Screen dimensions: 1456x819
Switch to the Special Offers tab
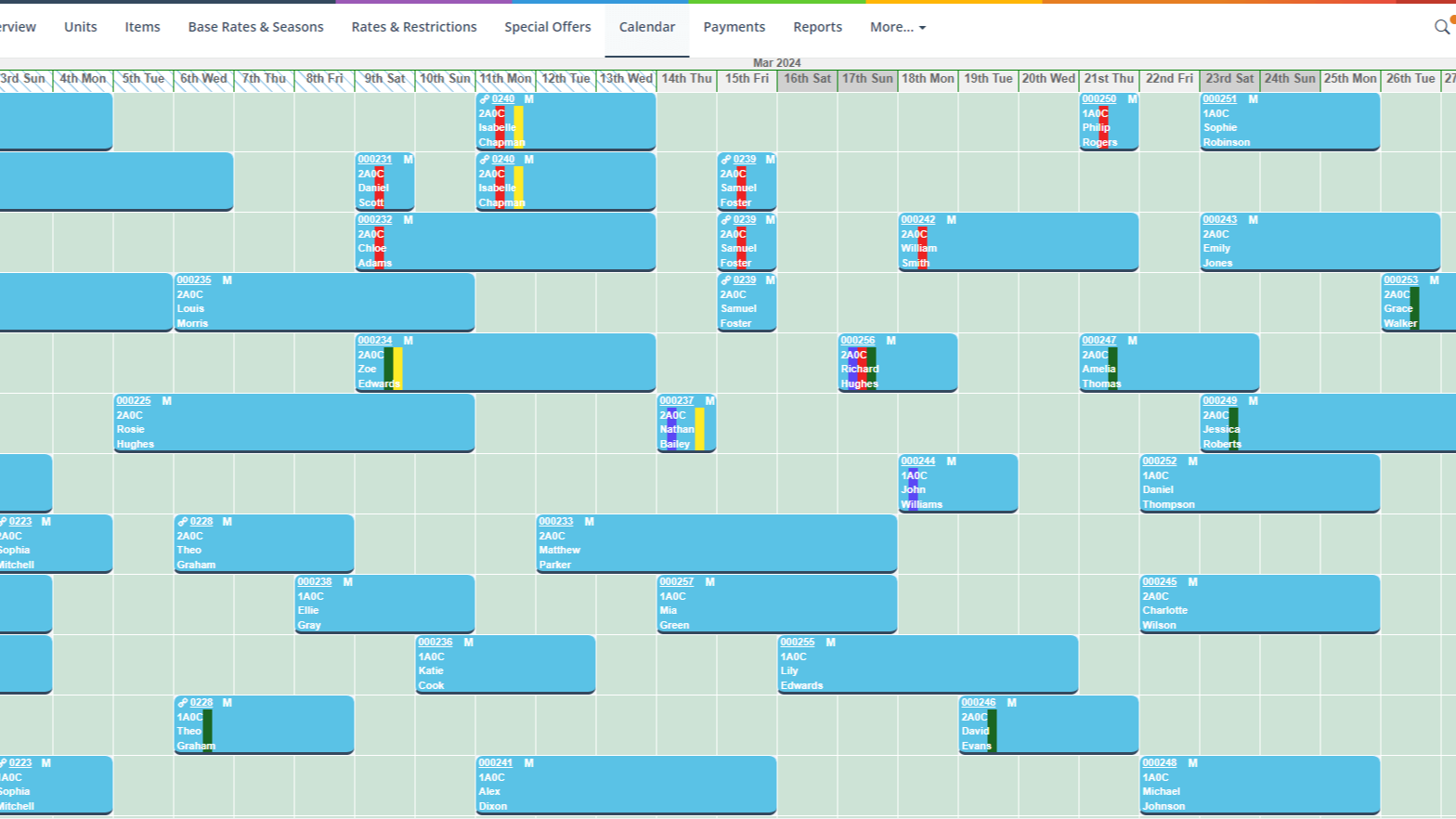pyautogui.click(x=547, y=27)
